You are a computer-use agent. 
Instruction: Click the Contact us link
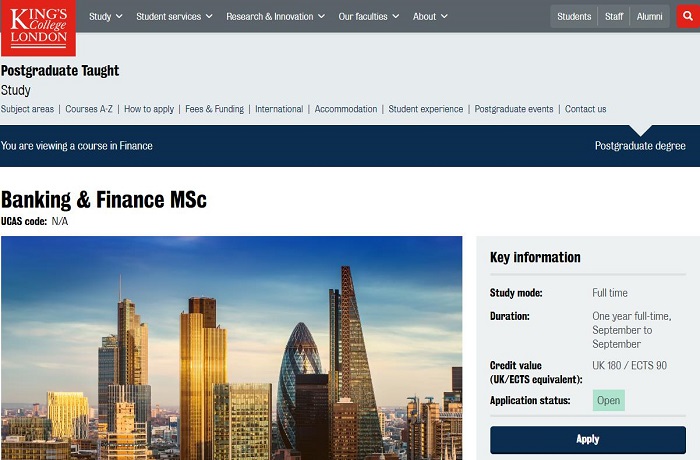point(585,109)
